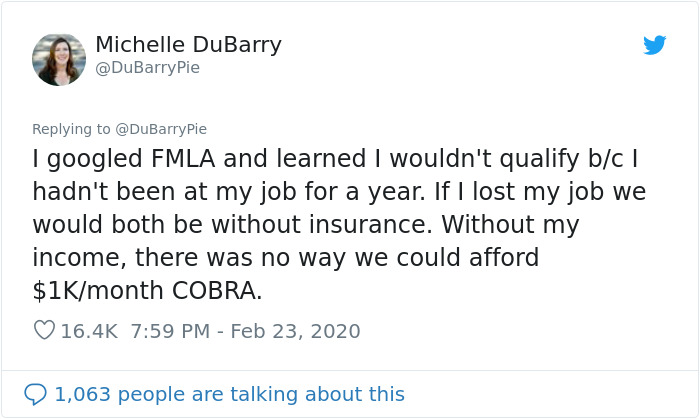Click the name Michelle DuBarry
700x419 pixels.
tap(188, 45)
